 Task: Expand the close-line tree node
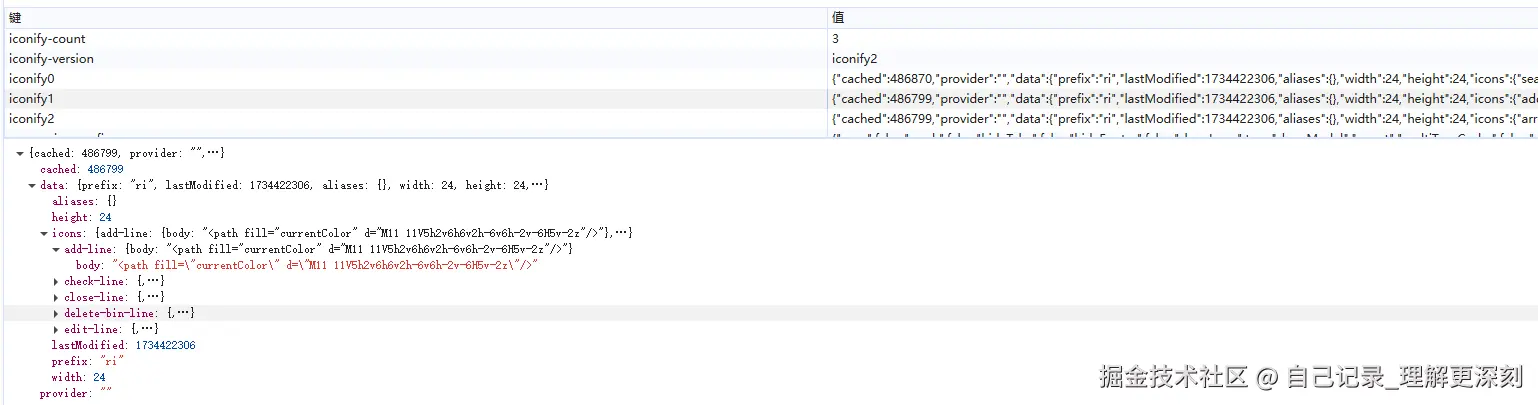tap(56, 297)
